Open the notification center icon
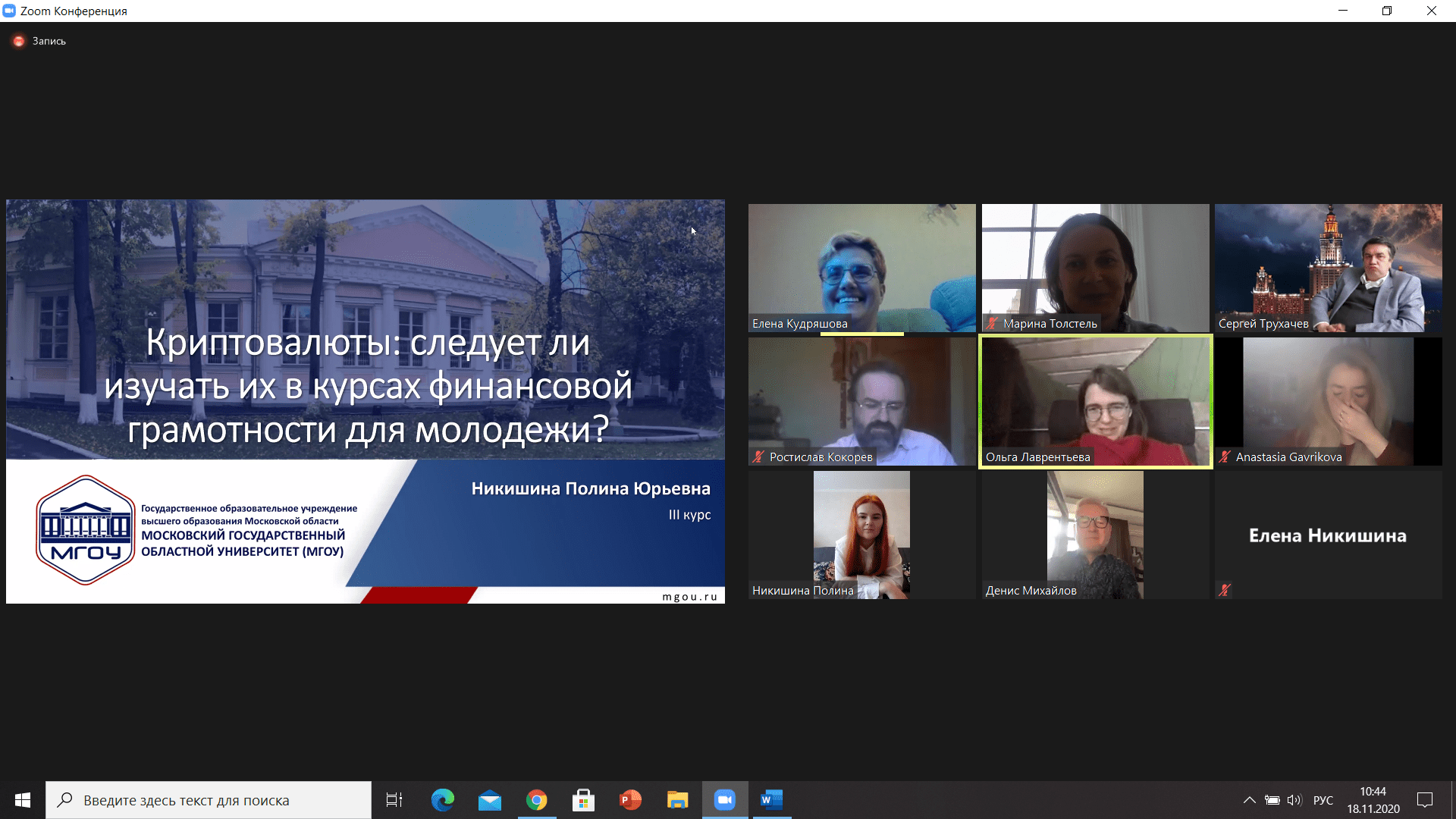Image resolution: width=1456 pixels, height=819 pixels. coord(1425,800)
